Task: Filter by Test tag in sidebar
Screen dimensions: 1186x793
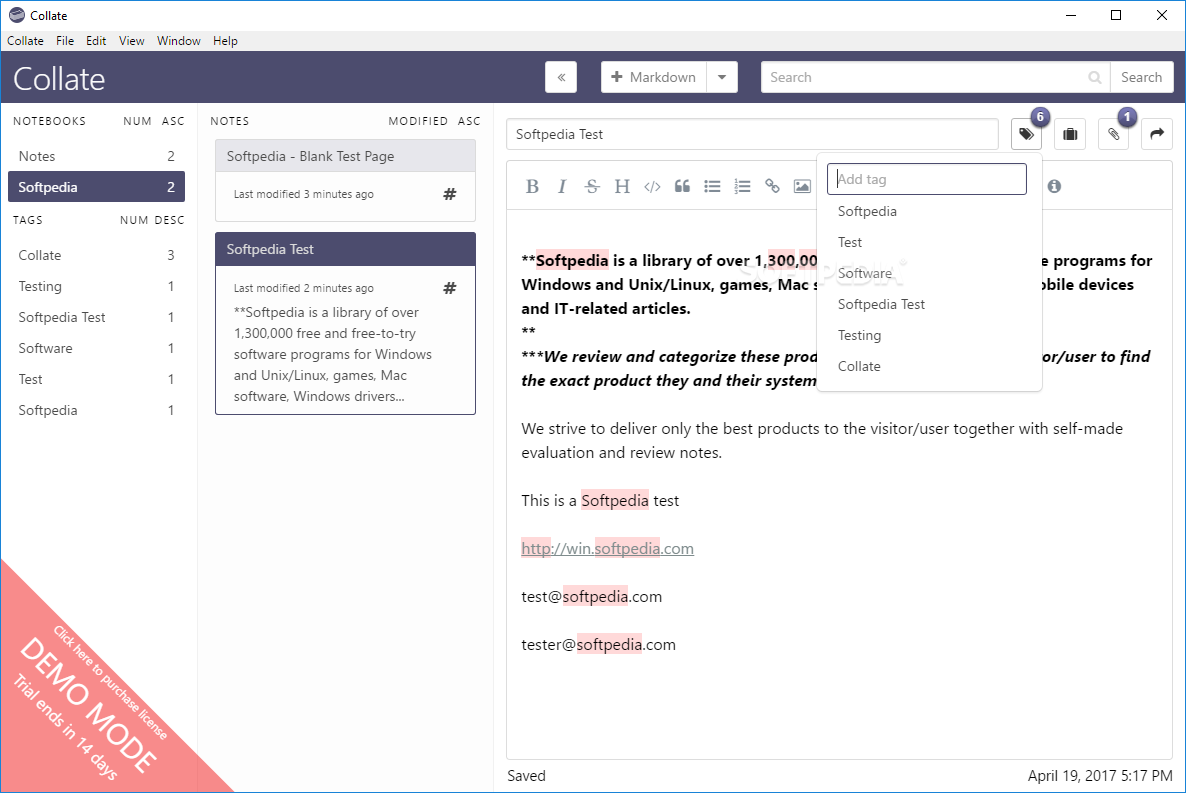Action: click(96, 379)
